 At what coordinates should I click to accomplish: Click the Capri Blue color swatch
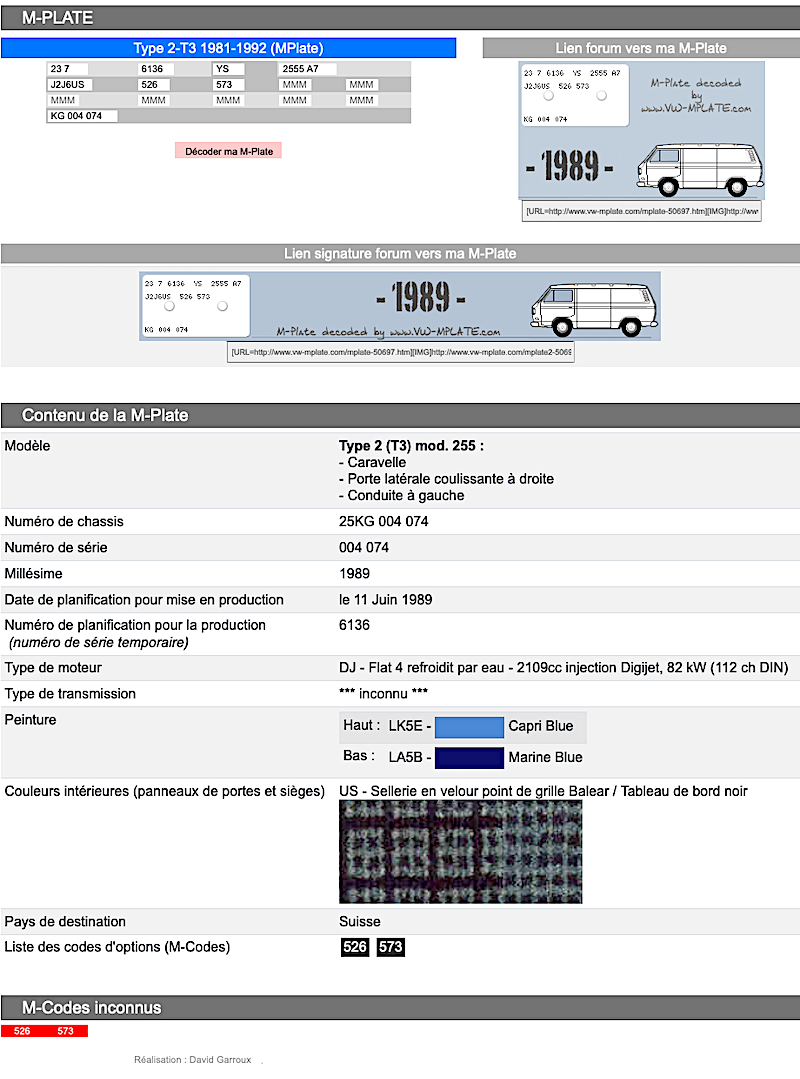[469, 727]
